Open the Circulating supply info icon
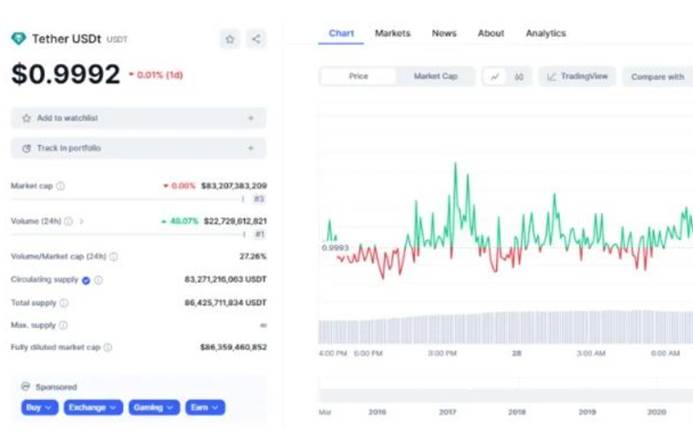 click(x=99, y=280)
